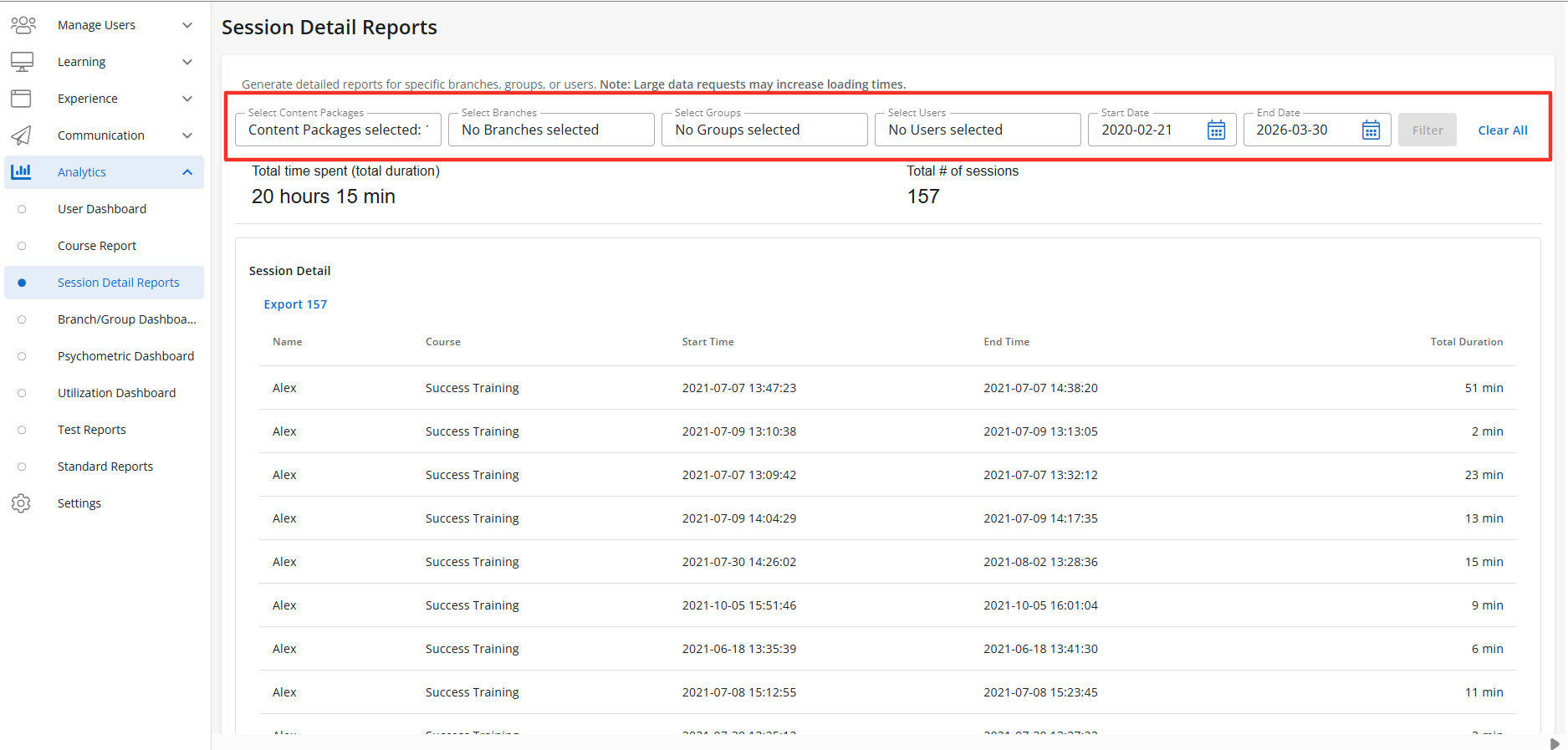Image resolution: width=1568 pixels, height=750 pixels.
Task: Click the Export 157 link
Action: [295, 304]
